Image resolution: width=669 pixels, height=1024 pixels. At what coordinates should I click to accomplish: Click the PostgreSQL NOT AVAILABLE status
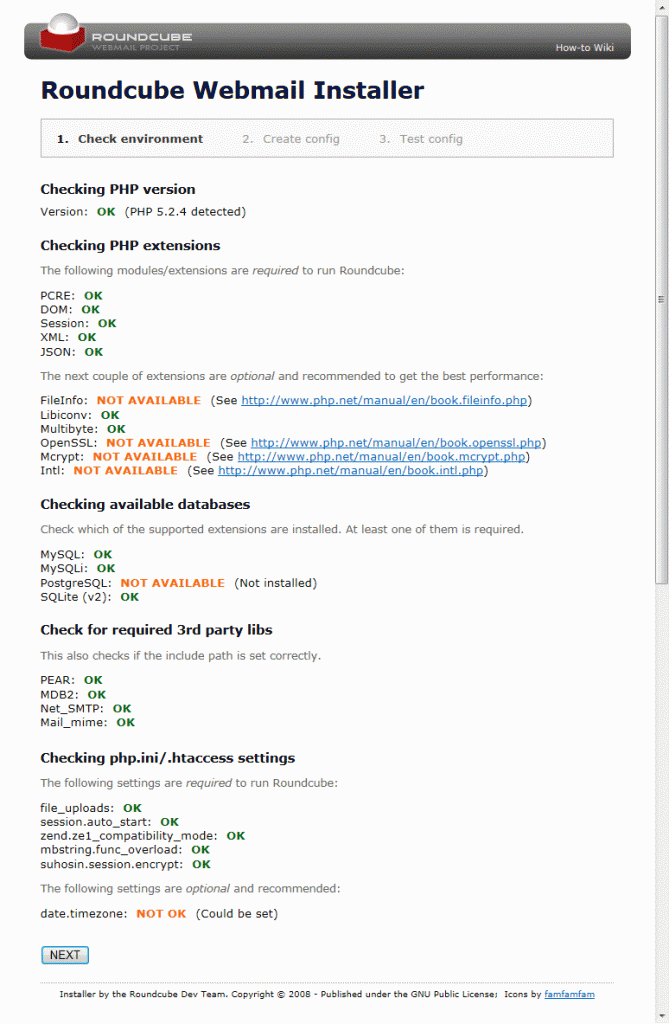pyautogui.click(x=172, y=583)
